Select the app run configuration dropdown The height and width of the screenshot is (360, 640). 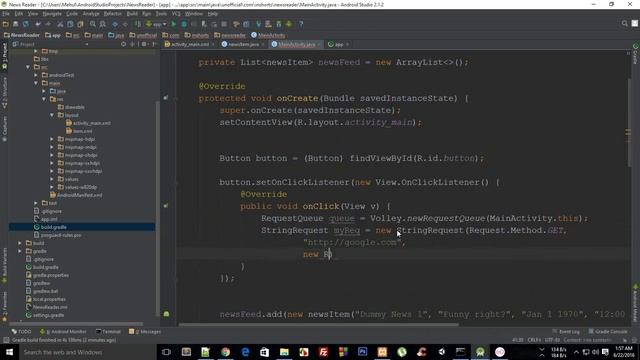[157, 24]
